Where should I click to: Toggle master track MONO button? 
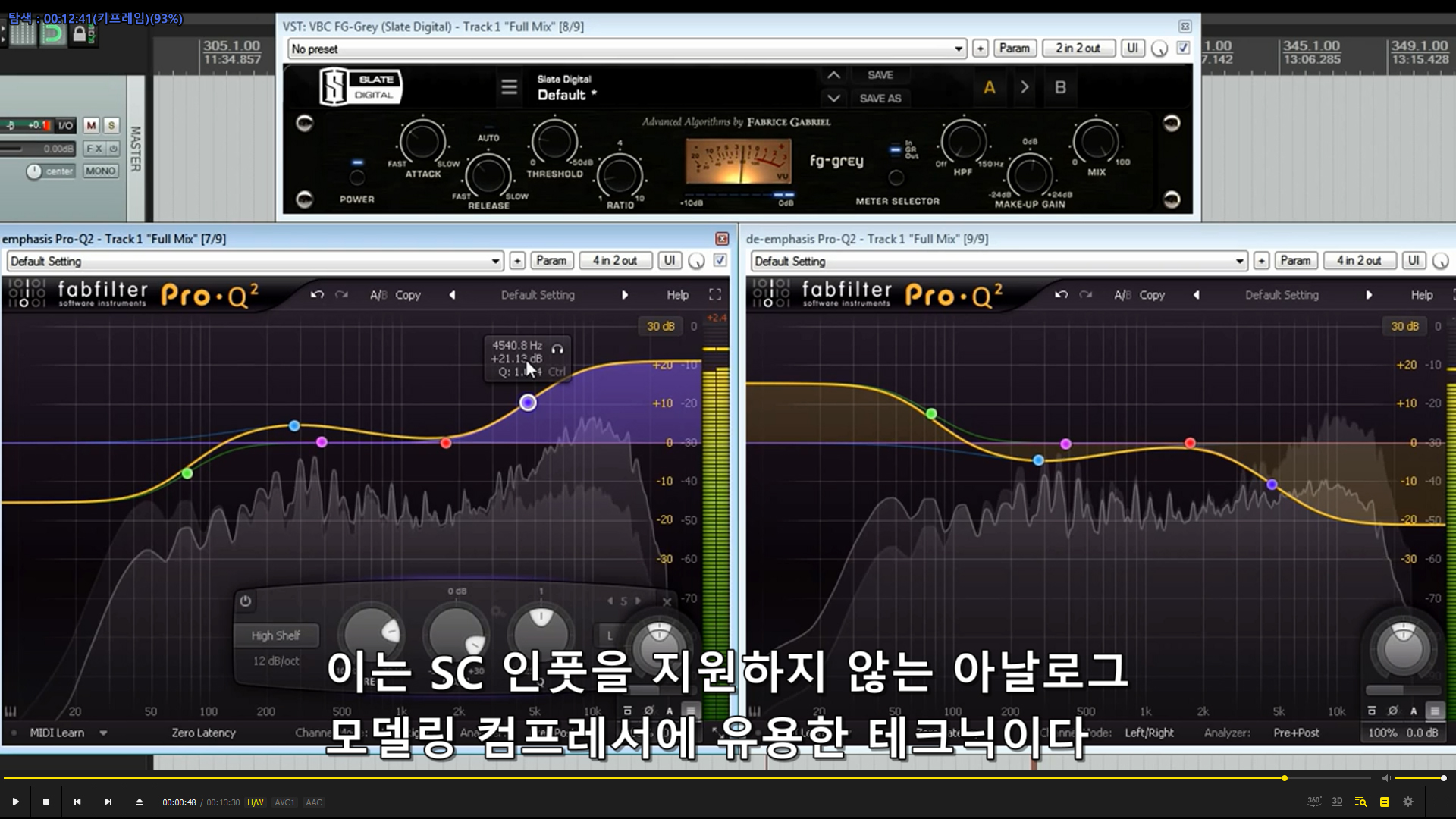tap(100, 171)
